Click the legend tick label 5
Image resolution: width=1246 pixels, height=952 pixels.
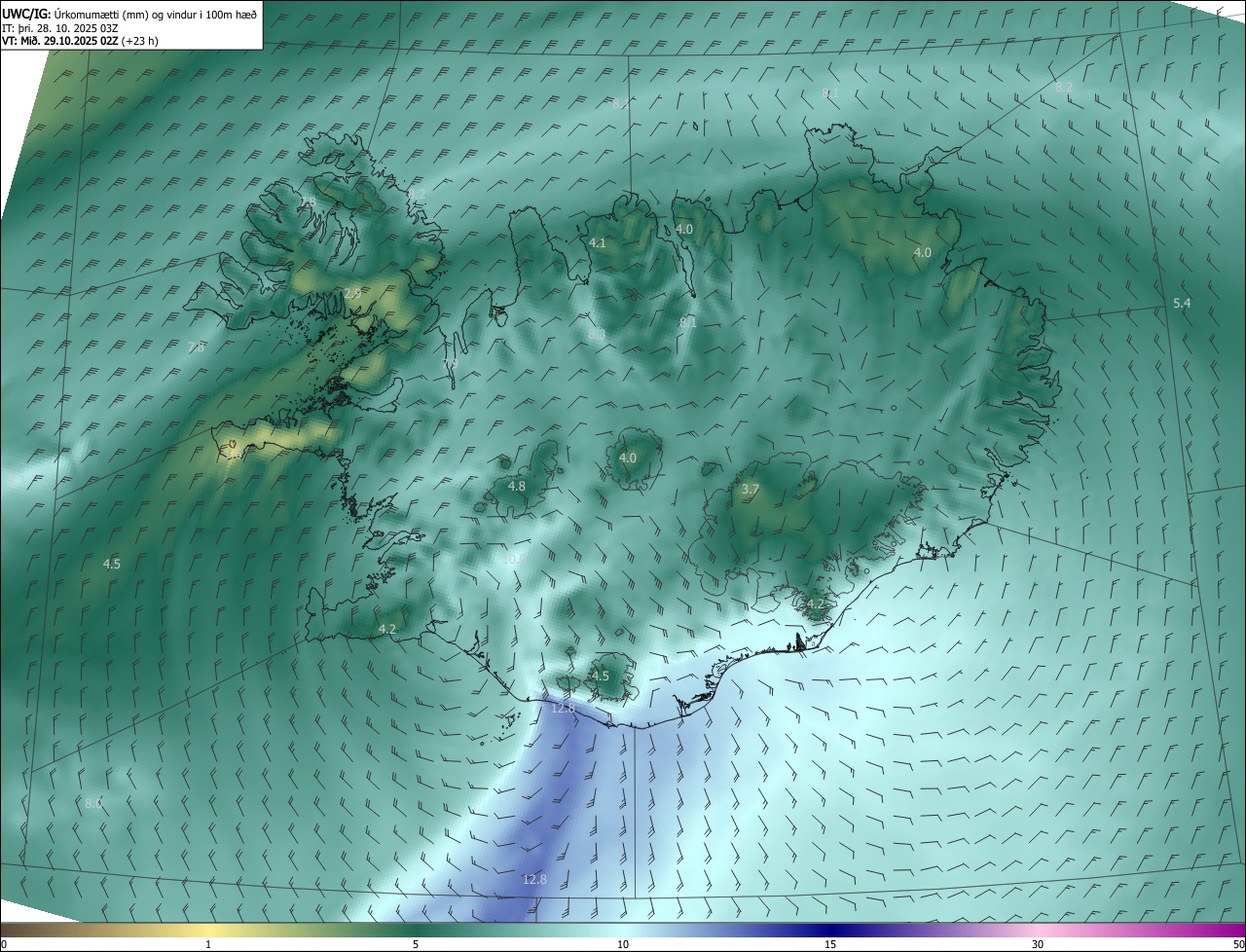click(x=416, y=944)
